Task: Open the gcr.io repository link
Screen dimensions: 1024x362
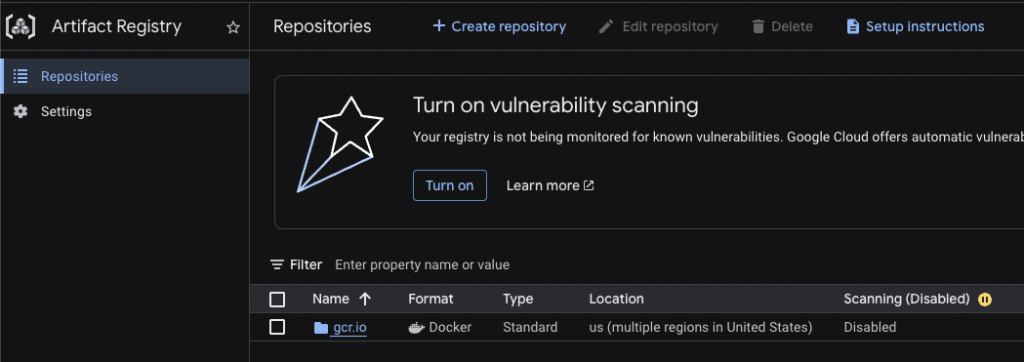Action: (x=349, y=327)
